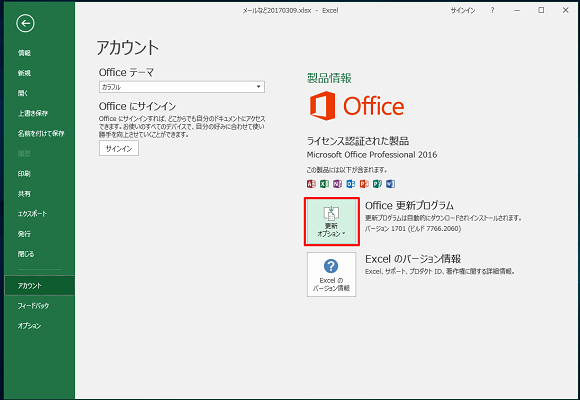Select the アカウント sidebar item
580x400 pixels.
point(40,286)
